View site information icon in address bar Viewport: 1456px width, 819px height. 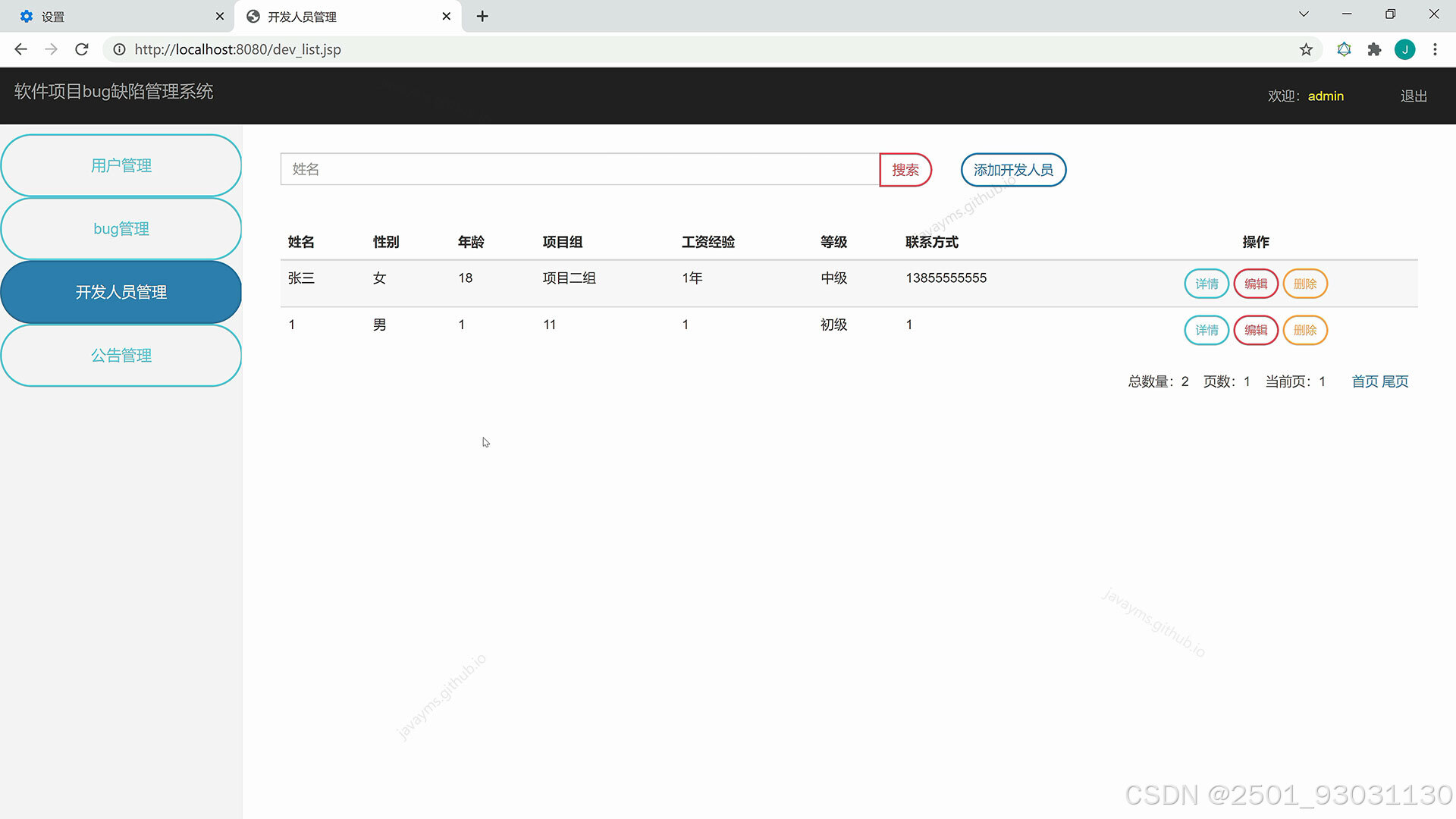[119, 49]
